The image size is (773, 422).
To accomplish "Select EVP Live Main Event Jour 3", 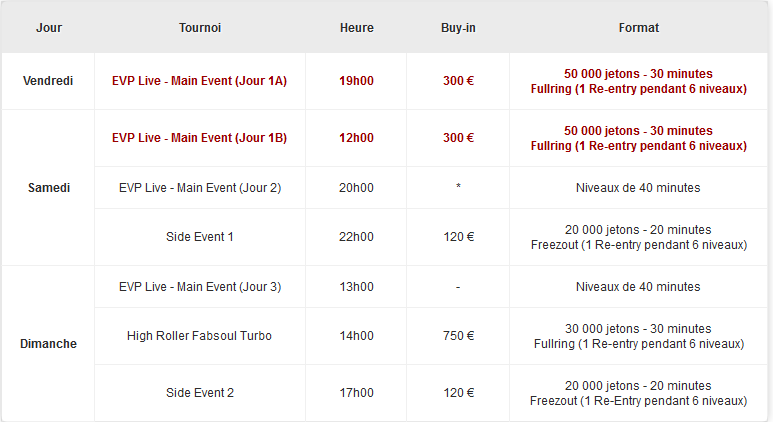I will click(x=200, y=287).
